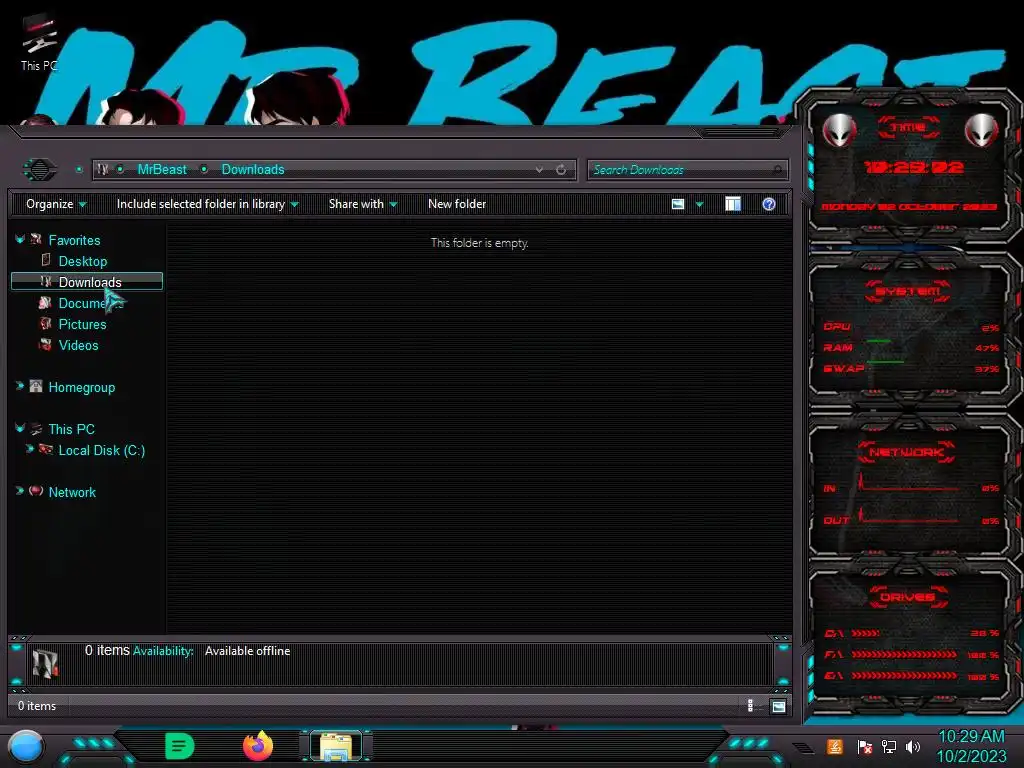1024x768 pixels.
Task: Click '0 items' in the status bar
Action: coord(37,706)
